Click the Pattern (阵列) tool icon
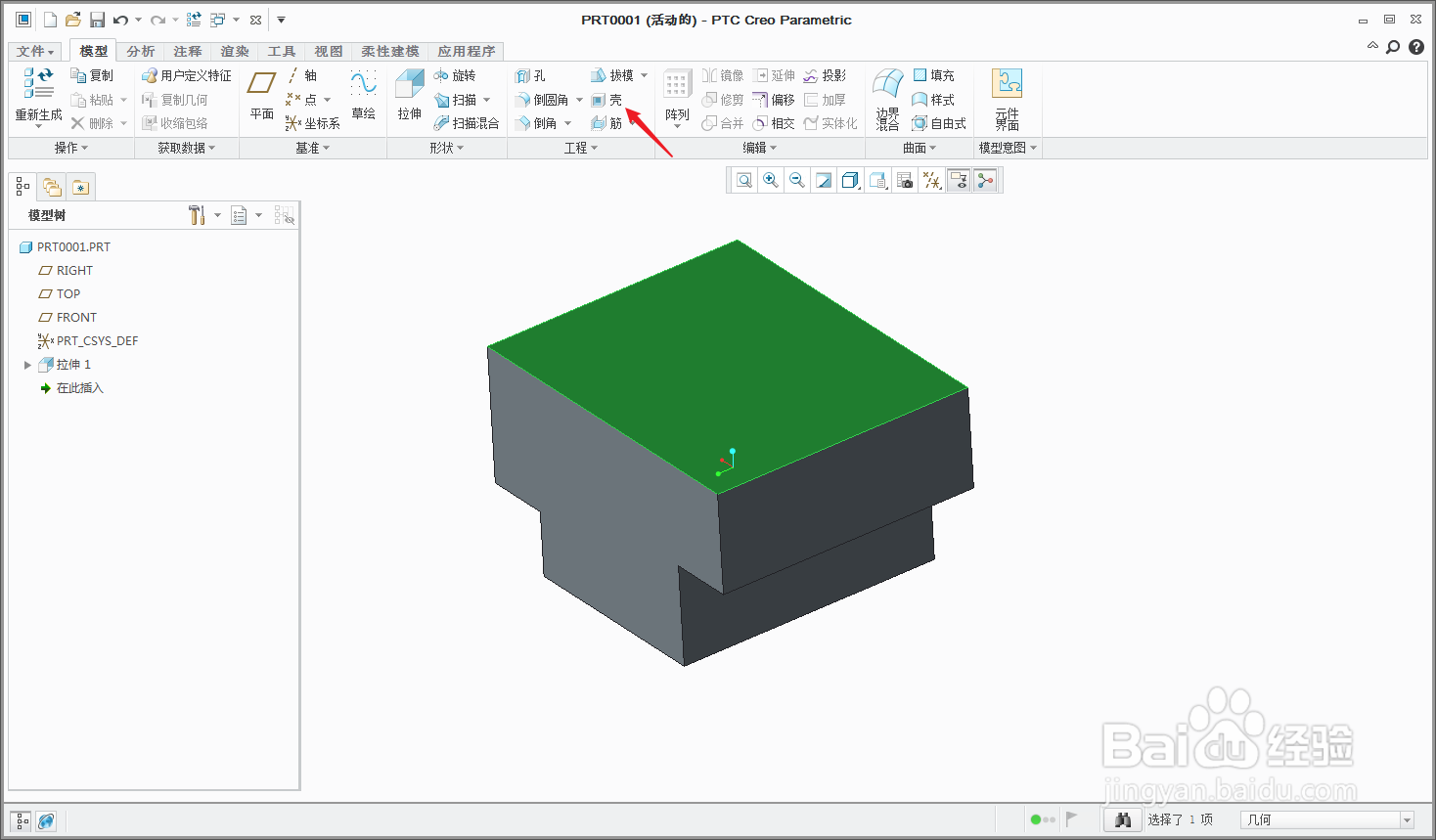The image size is (1436, 840). tap(677, 84)
